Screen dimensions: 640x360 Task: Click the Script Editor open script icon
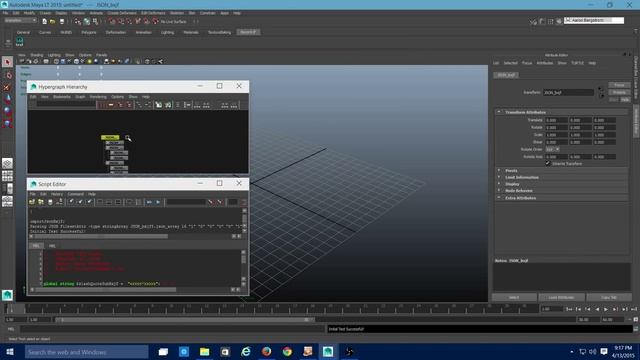[x=32, y=202]
